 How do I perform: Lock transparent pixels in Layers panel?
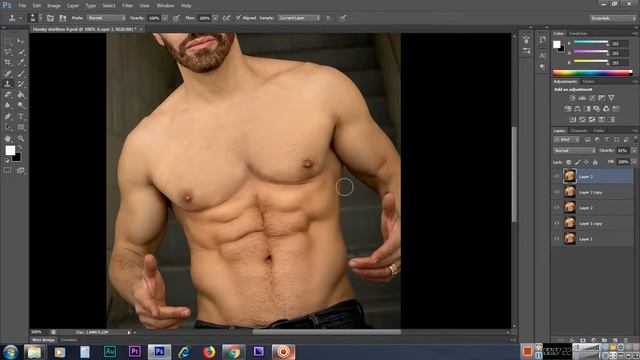(x=568, y=162)
